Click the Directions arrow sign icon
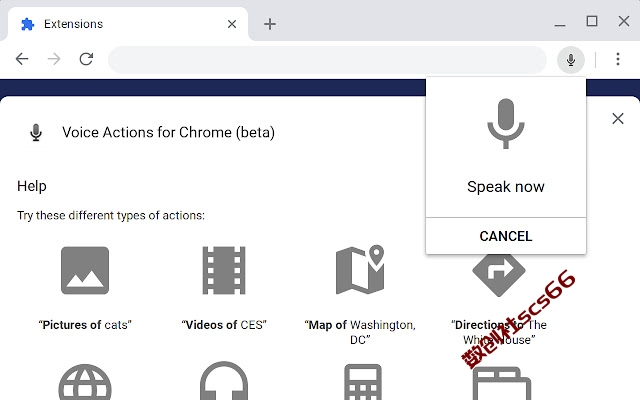 point(498,274)
